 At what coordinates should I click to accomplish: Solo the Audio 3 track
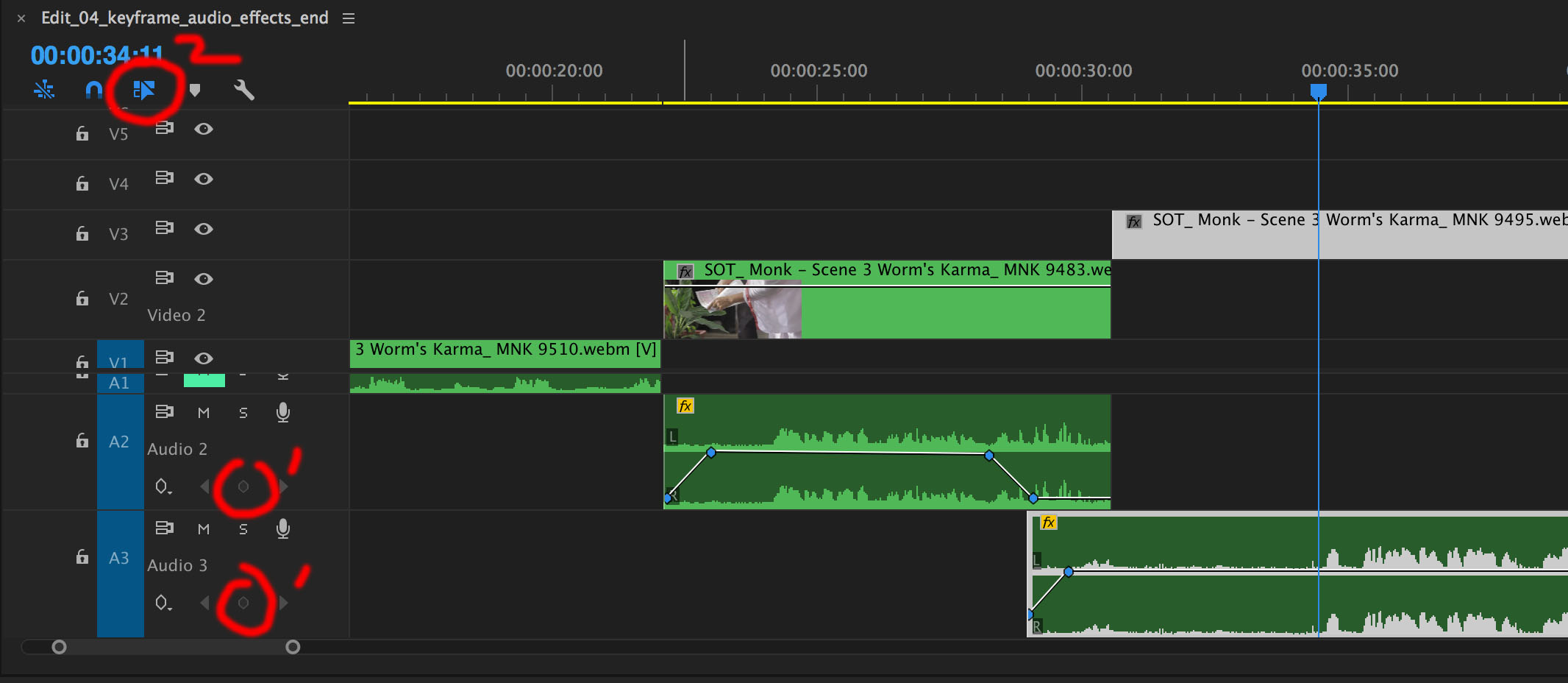(x=243, y=529)
